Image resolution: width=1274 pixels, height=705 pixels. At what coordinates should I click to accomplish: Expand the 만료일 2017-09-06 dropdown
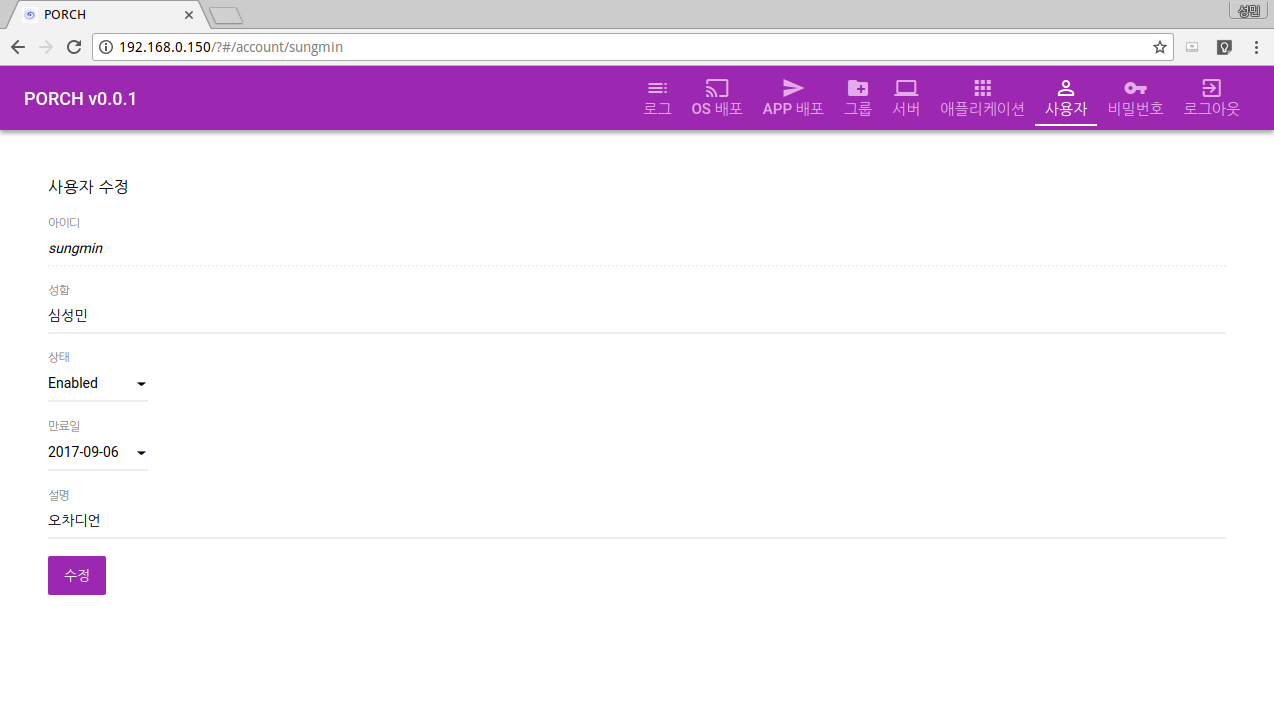98,452
